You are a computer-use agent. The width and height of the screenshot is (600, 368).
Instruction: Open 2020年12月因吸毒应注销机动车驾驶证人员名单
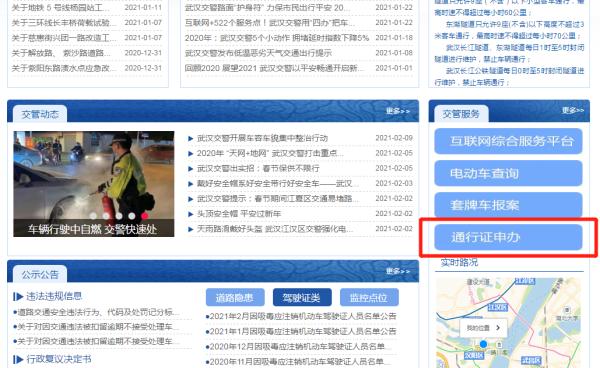[x=300, y=346]
